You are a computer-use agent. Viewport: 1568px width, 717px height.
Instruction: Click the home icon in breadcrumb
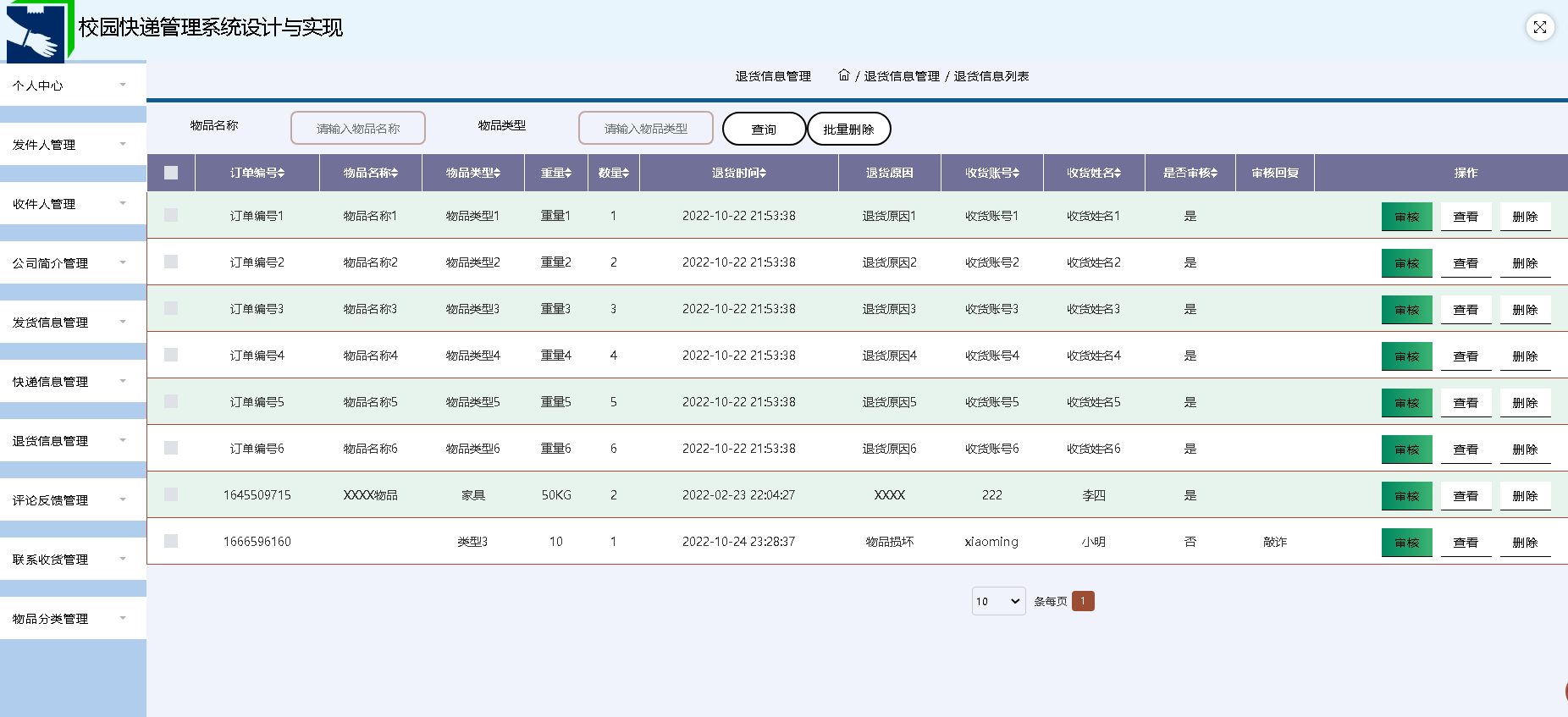(844, 75)
